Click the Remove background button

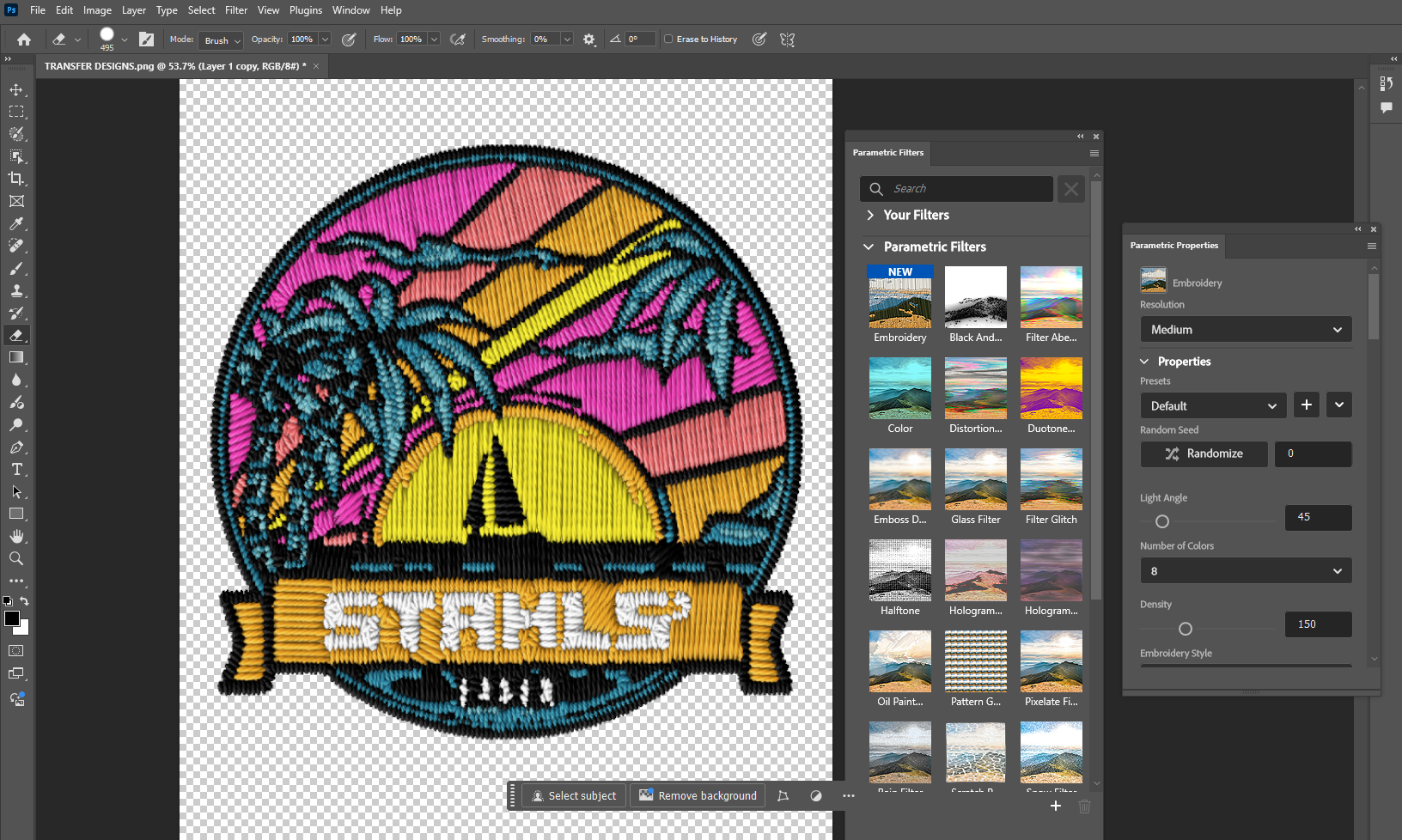[x=698, y=796]
